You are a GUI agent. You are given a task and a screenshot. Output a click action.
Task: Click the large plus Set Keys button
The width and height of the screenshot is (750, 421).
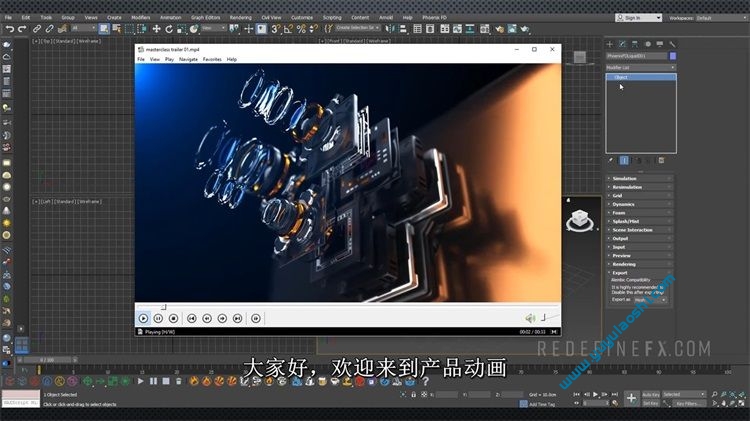click(x=631, y=399)
